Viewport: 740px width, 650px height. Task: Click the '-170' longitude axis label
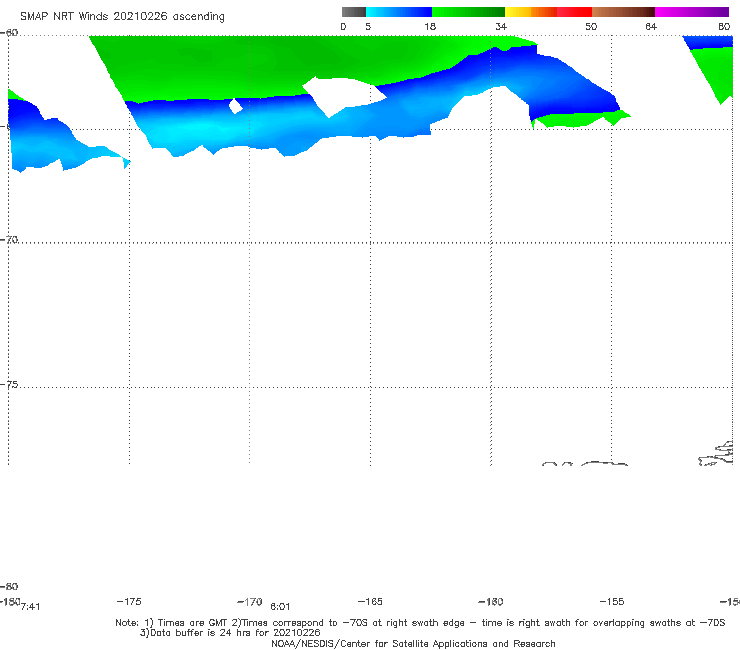click(250, 602)
